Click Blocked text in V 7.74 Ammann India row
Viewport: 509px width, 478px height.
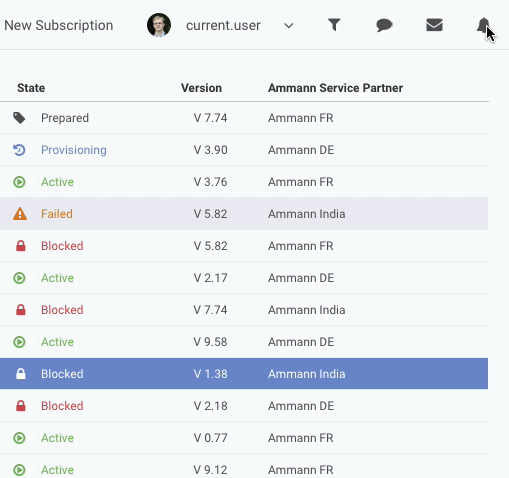click(x=62, y=310)
